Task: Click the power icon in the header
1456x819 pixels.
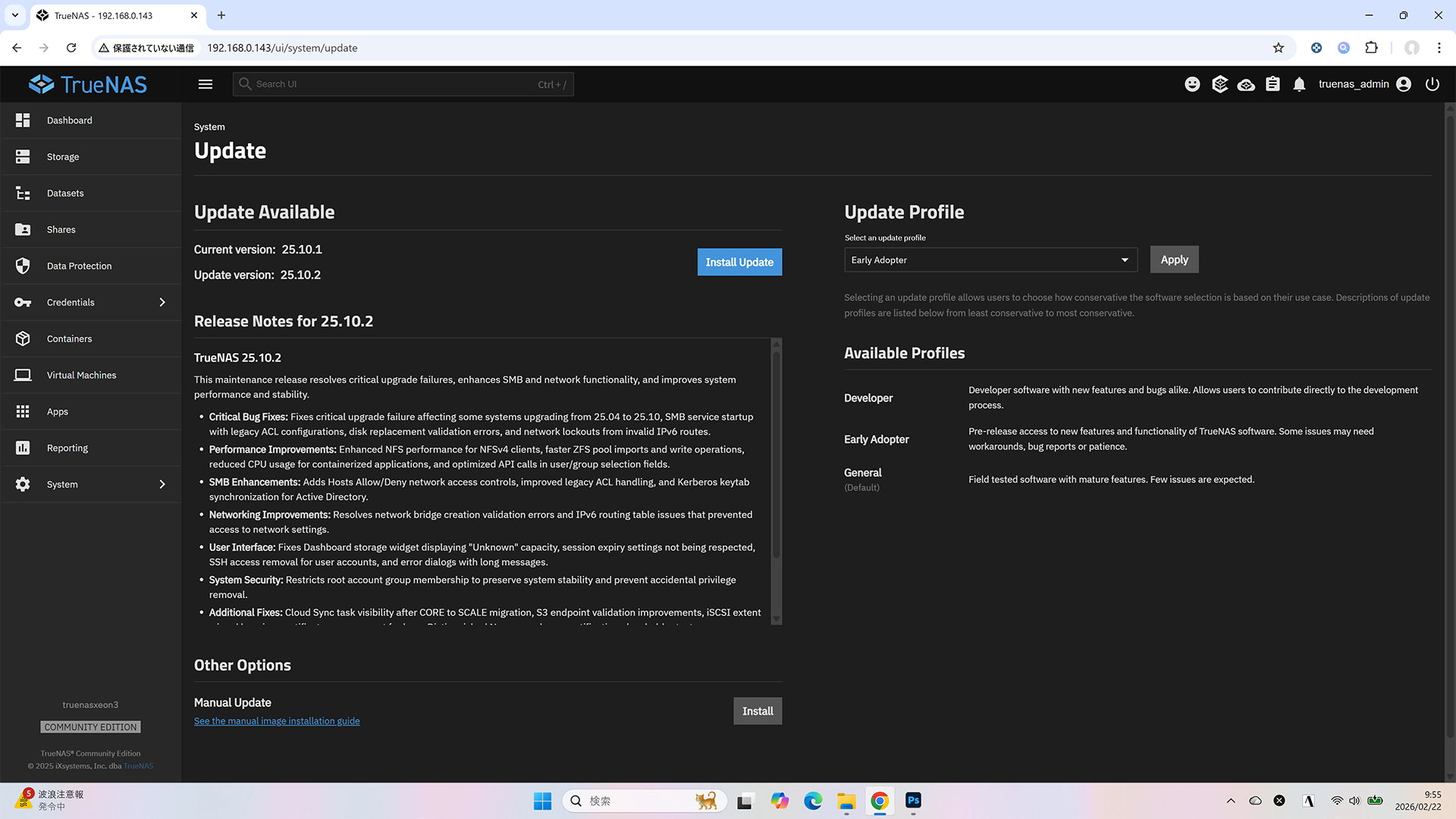Action: [x=1432, y=84]
